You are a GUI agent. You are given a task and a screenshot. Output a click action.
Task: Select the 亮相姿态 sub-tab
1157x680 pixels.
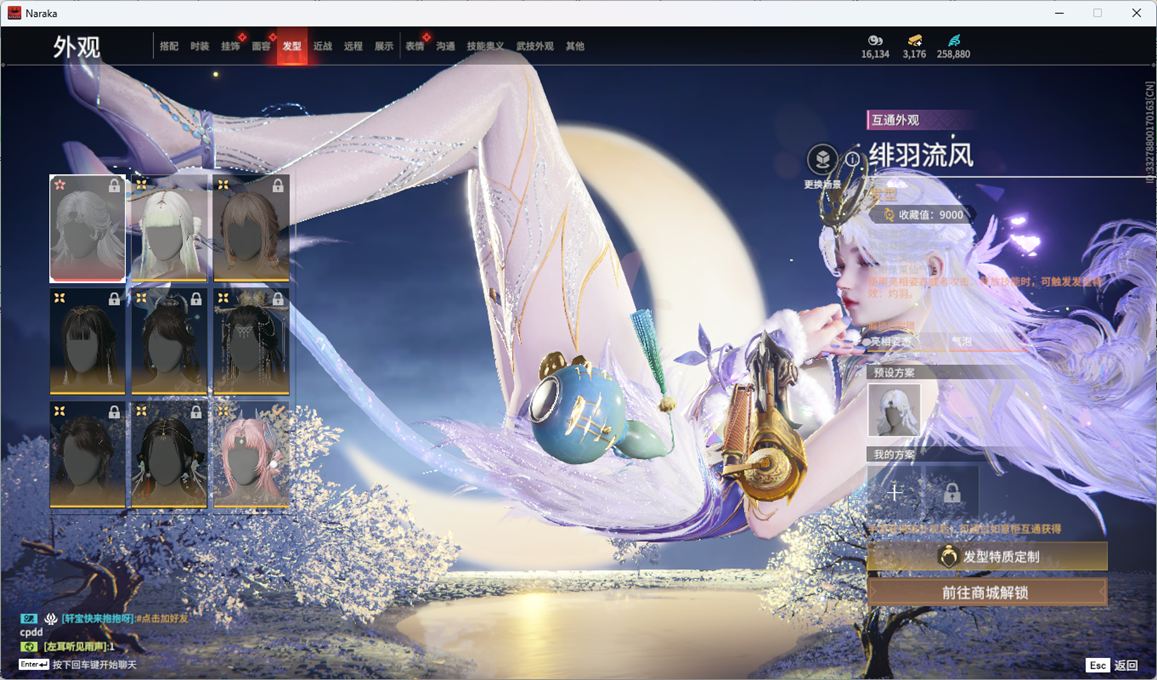click(891, 341)
